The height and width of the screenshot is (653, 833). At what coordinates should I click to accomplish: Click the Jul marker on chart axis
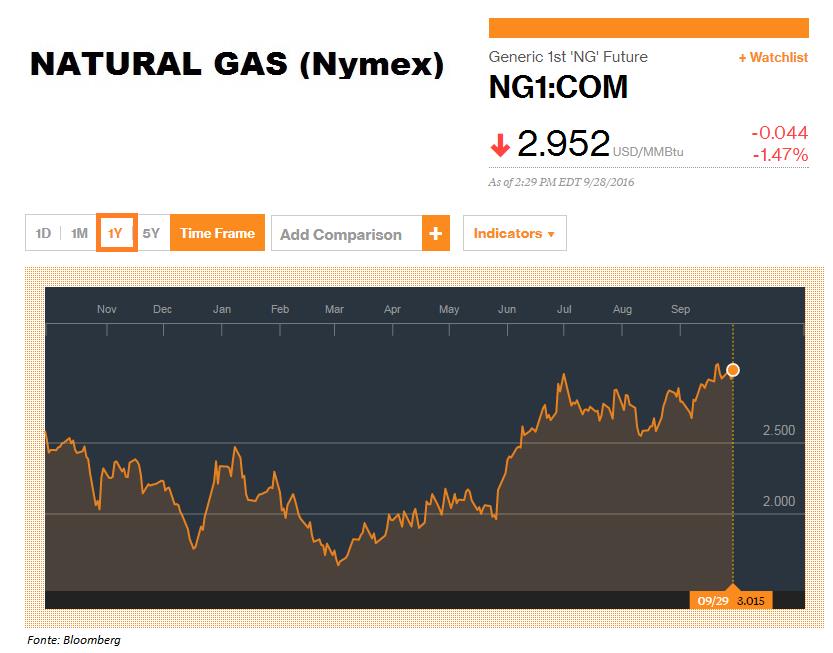point(564,309)
